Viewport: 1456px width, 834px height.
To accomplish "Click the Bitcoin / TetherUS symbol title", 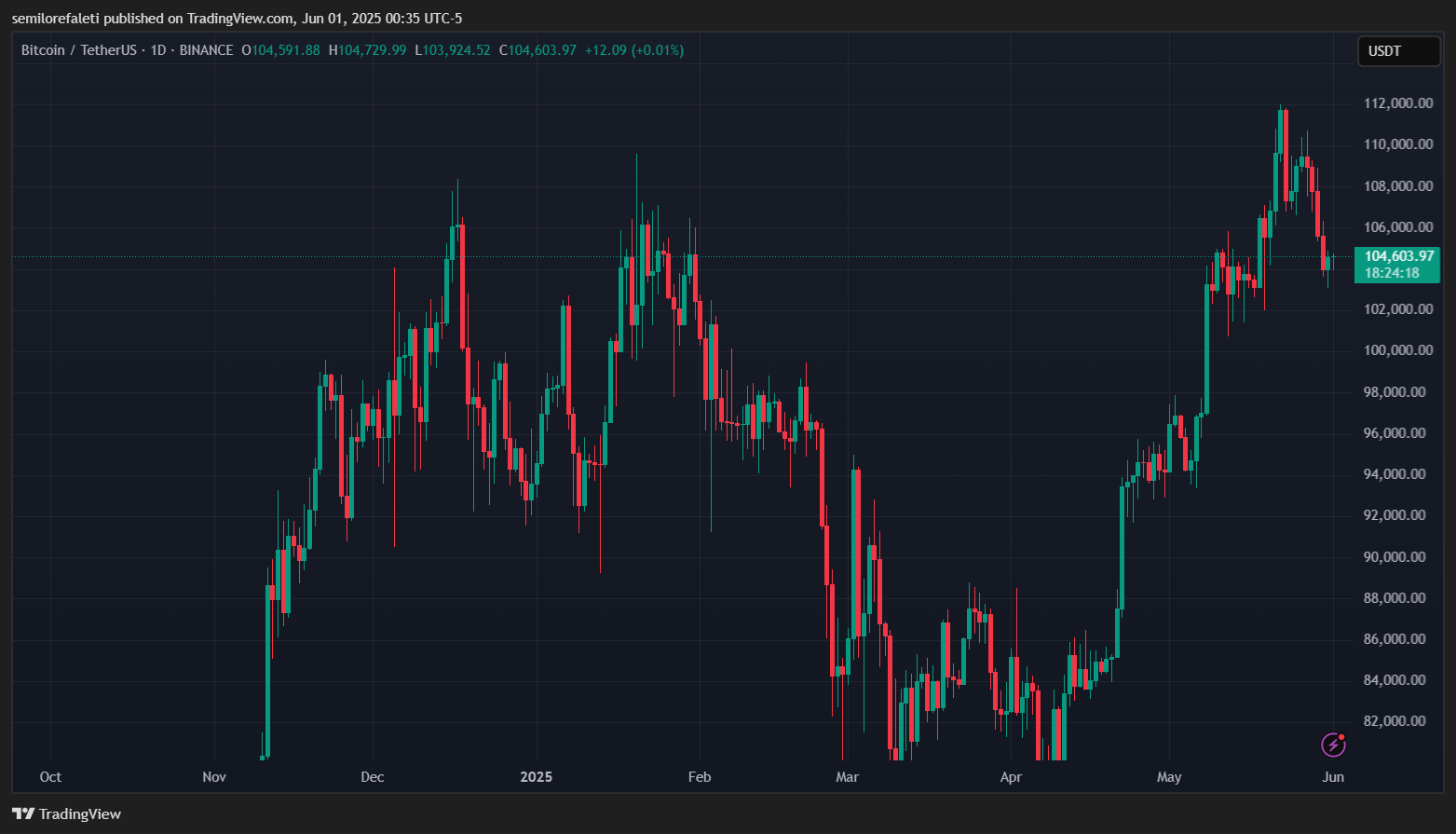I will (80, 50).
